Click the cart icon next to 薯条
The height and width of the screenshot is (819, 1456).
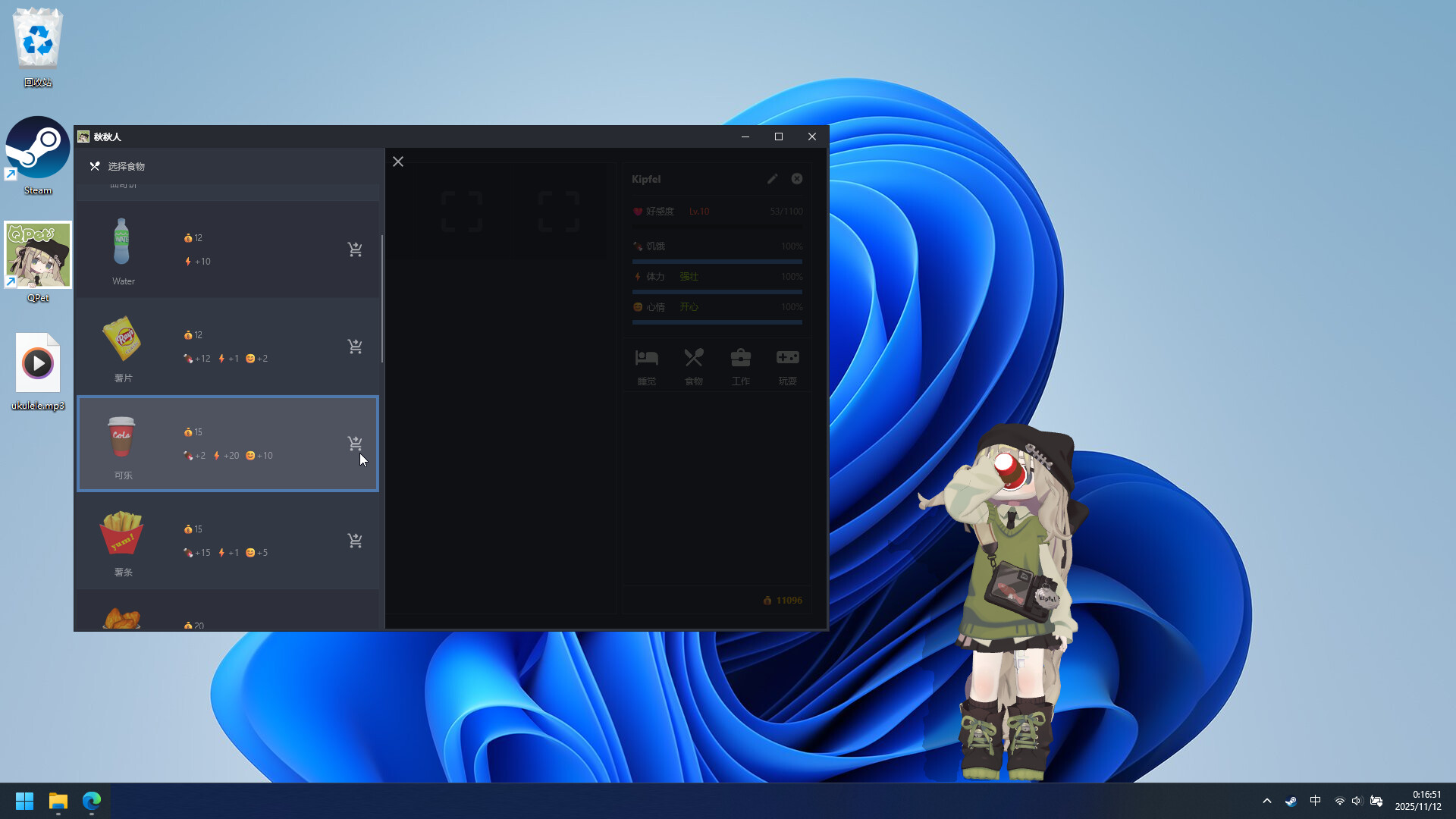click(x=355, y=540)
